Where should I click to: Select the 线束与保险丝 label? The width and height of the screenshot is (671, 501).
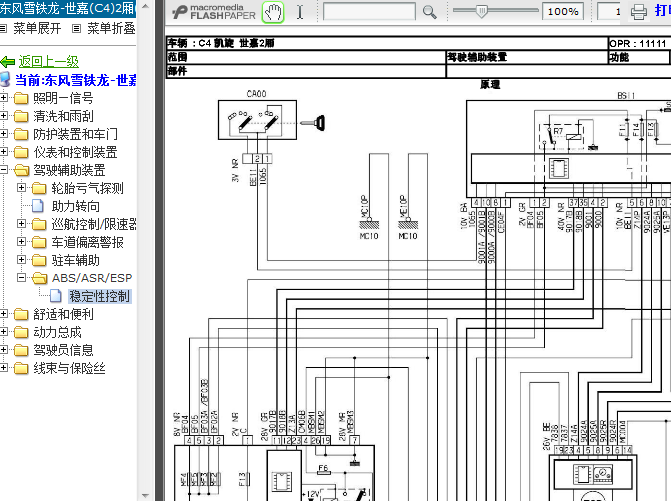pyautogui.click(x=69, y=368)
